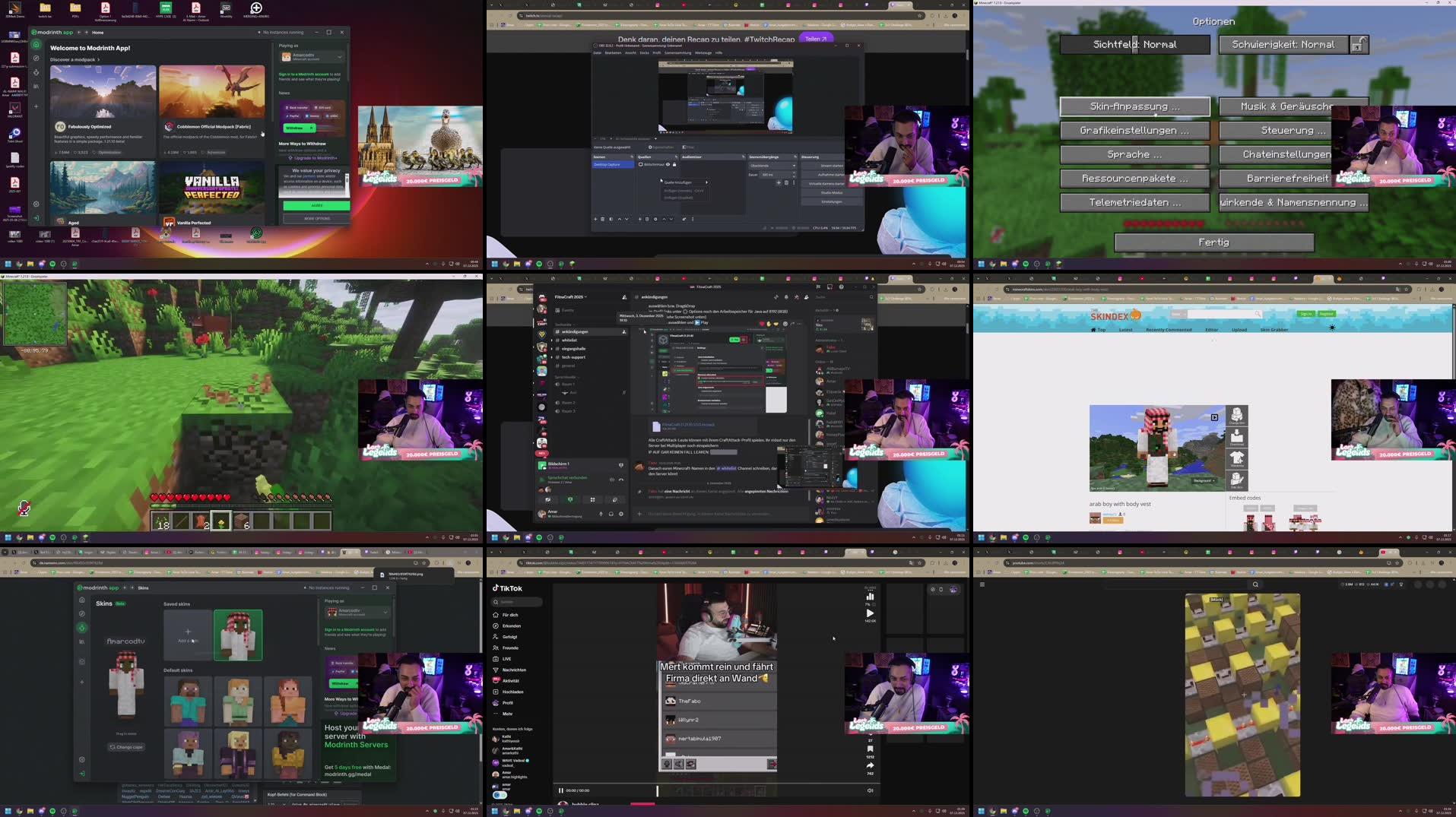Click the bookmark icon beside the TikTok video
This screenshot has width=1456, height=817.
coord(871,748)
